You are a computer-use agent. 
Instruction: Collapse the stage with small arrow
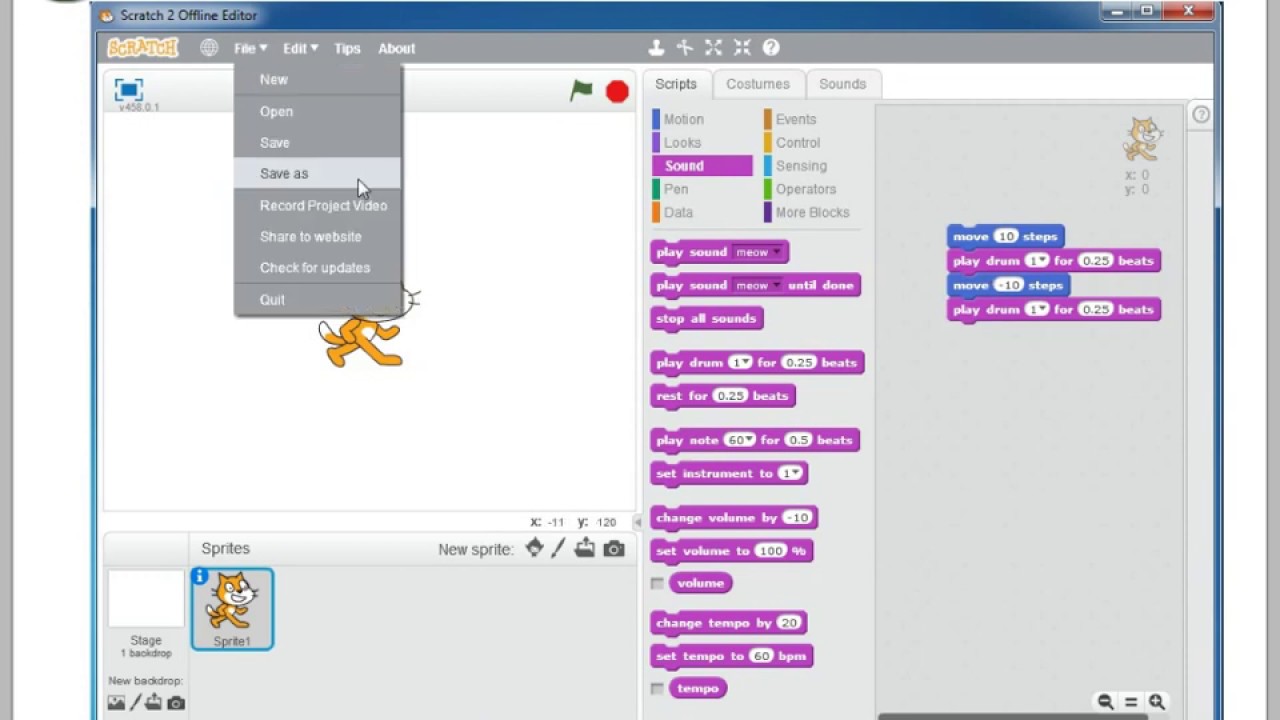(x=638, y=522)
